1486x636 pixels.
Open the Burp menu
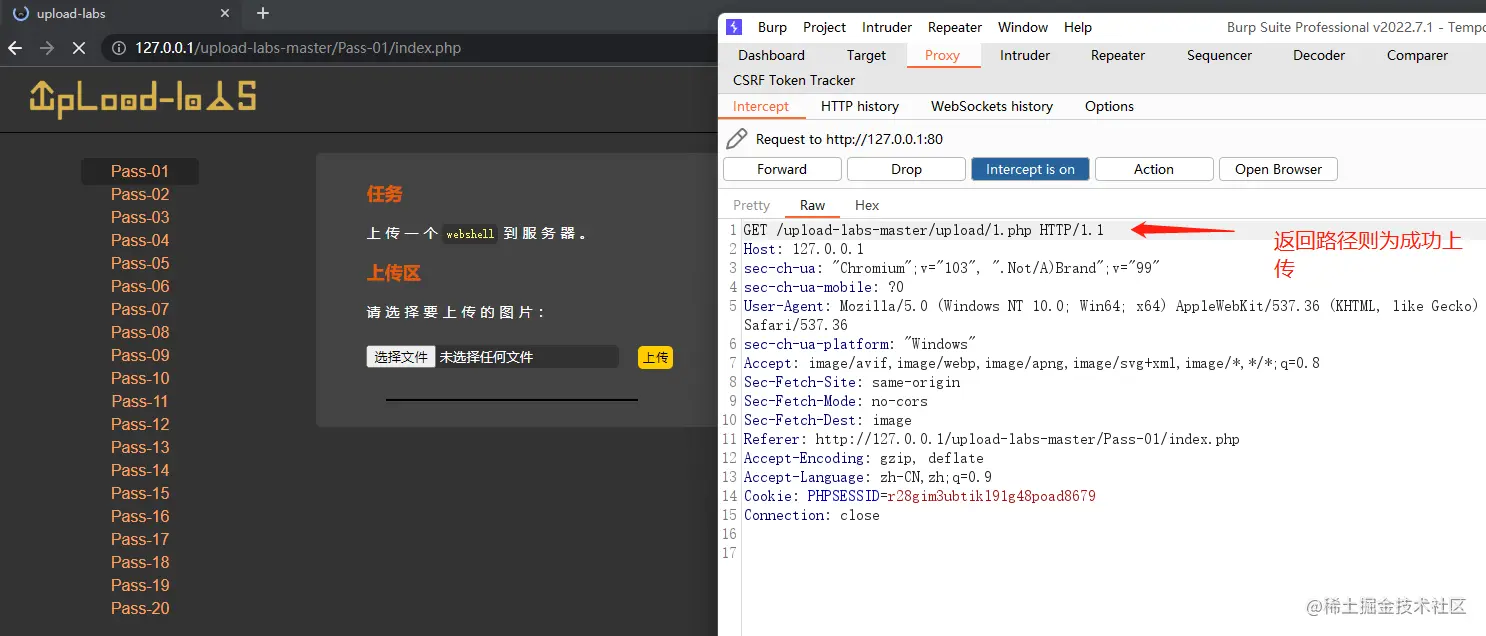pos(772,27)
